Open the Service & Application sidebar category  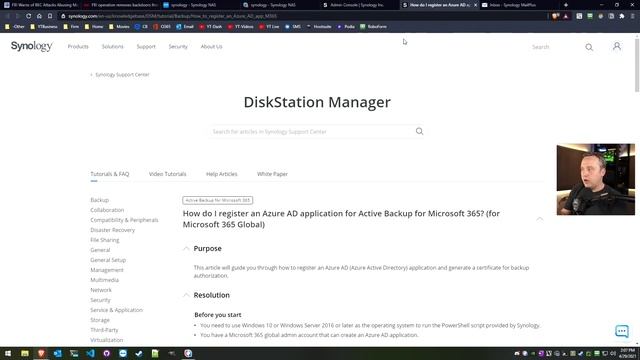[x=116, y=310]
